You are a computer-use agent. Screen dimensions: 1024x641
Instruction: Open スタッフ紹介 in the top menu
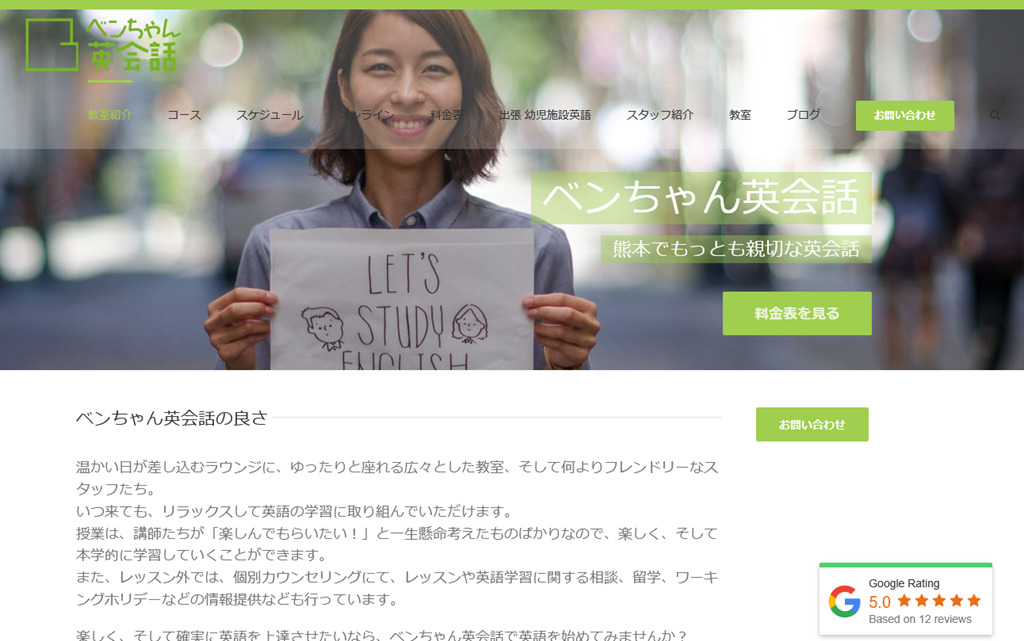click(660, 115)
